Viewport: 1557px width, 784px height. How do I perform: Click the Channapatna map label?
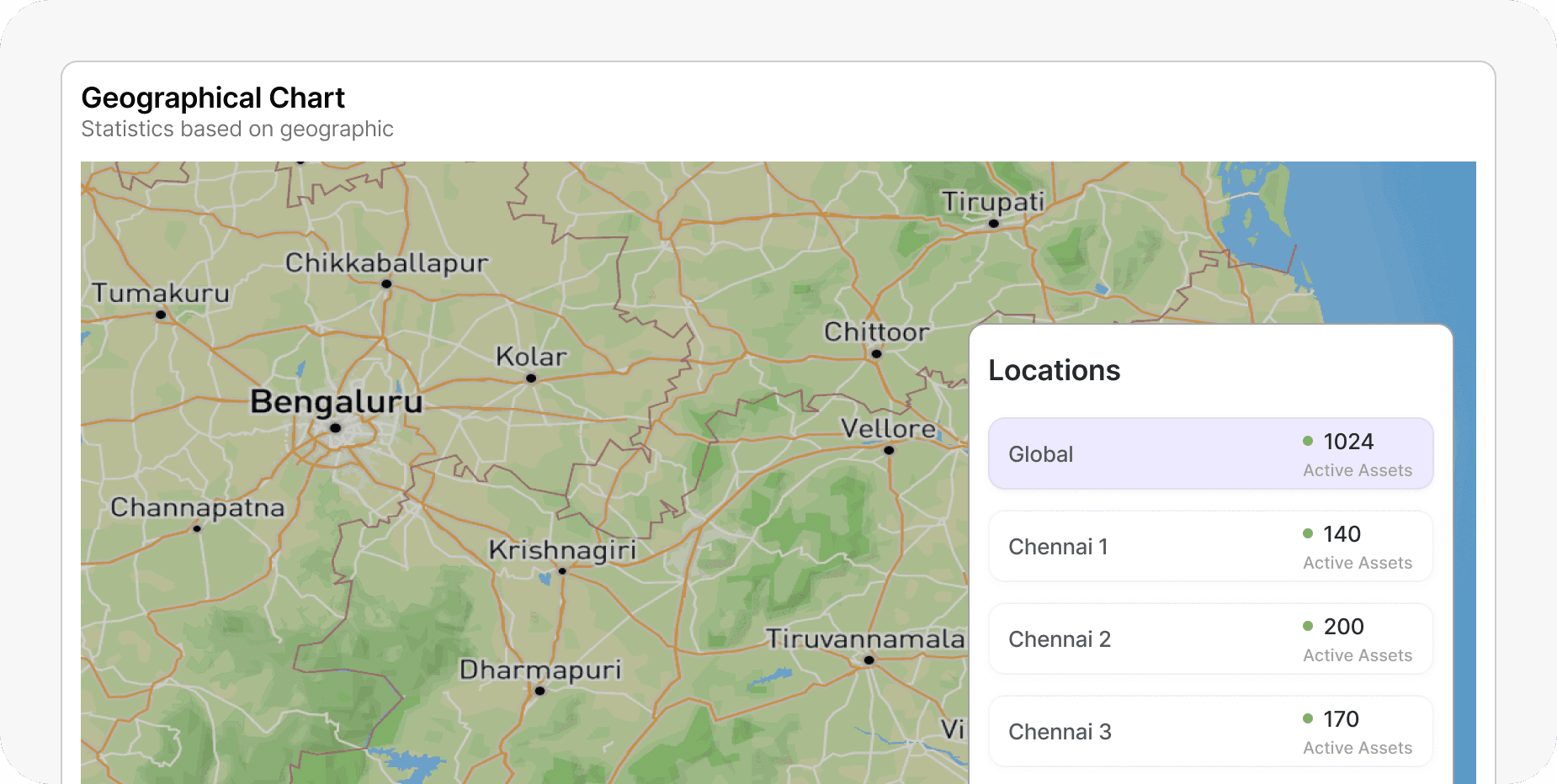pos(198,507)
